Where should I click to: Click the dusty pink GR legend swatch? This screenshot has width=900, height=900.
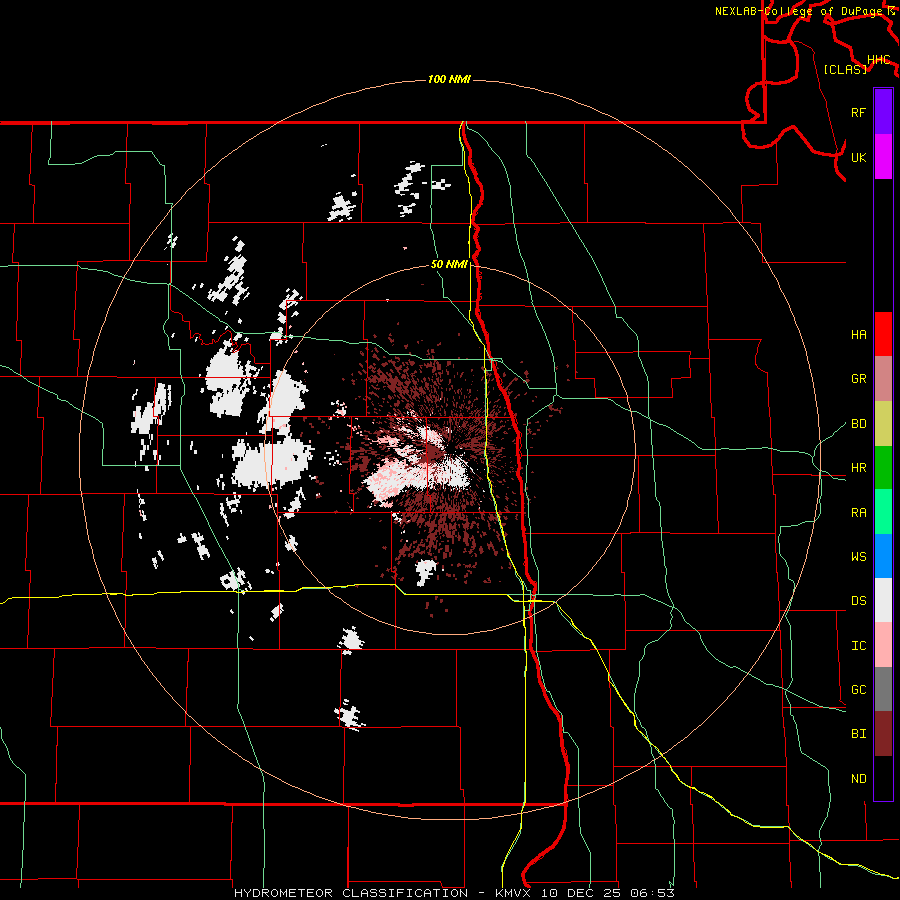point(883,378)
